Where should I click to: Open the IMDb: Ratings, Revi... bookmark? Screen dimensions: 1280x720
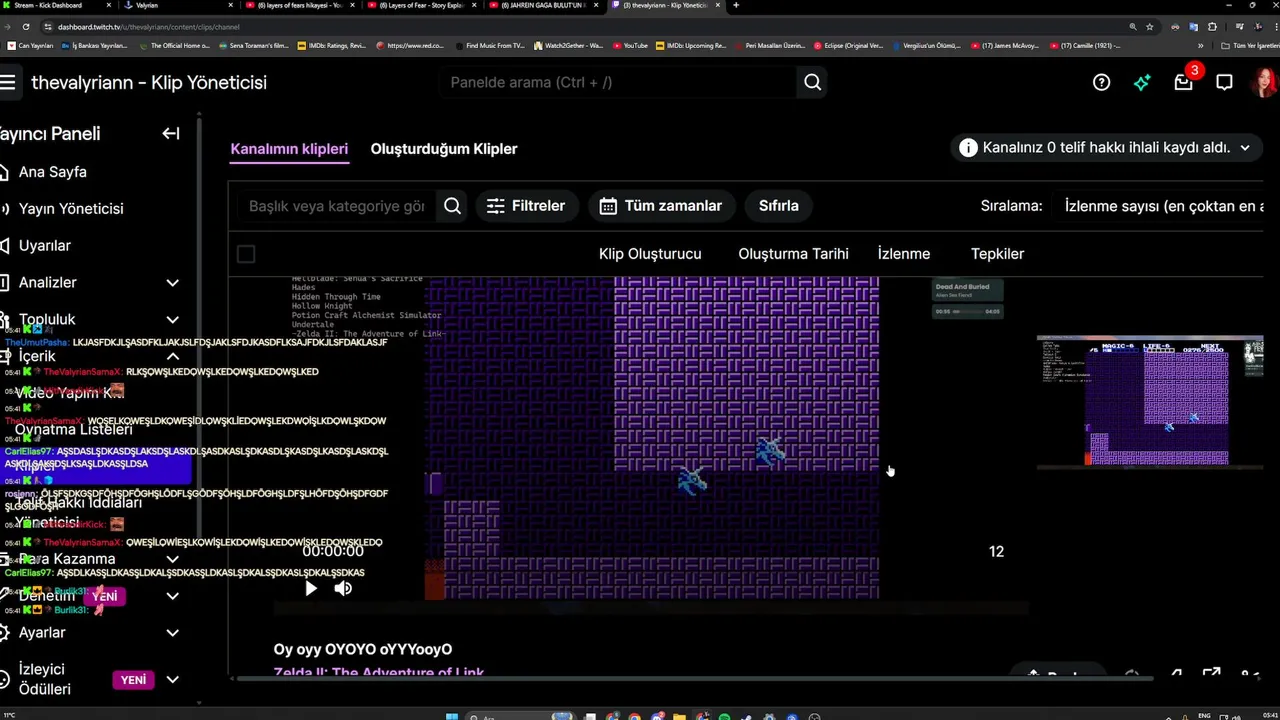click(x=332, y=46)
